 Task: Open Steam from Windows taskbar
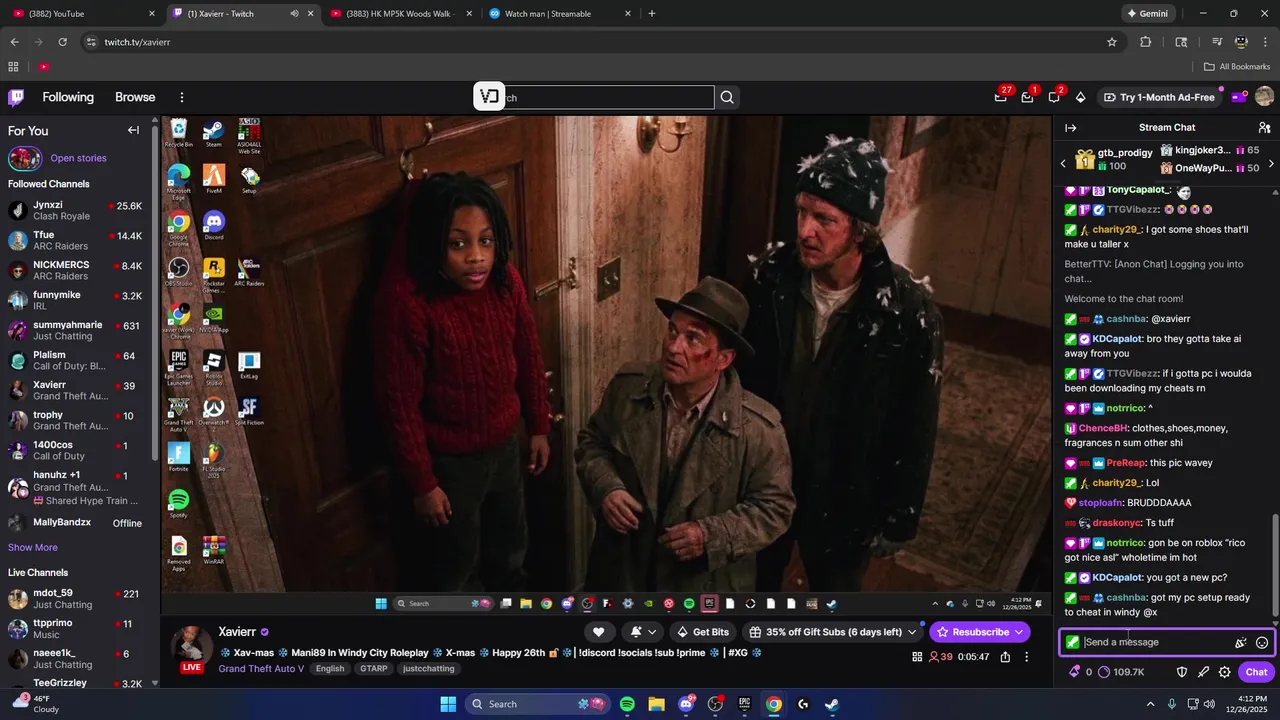(832, 704)
